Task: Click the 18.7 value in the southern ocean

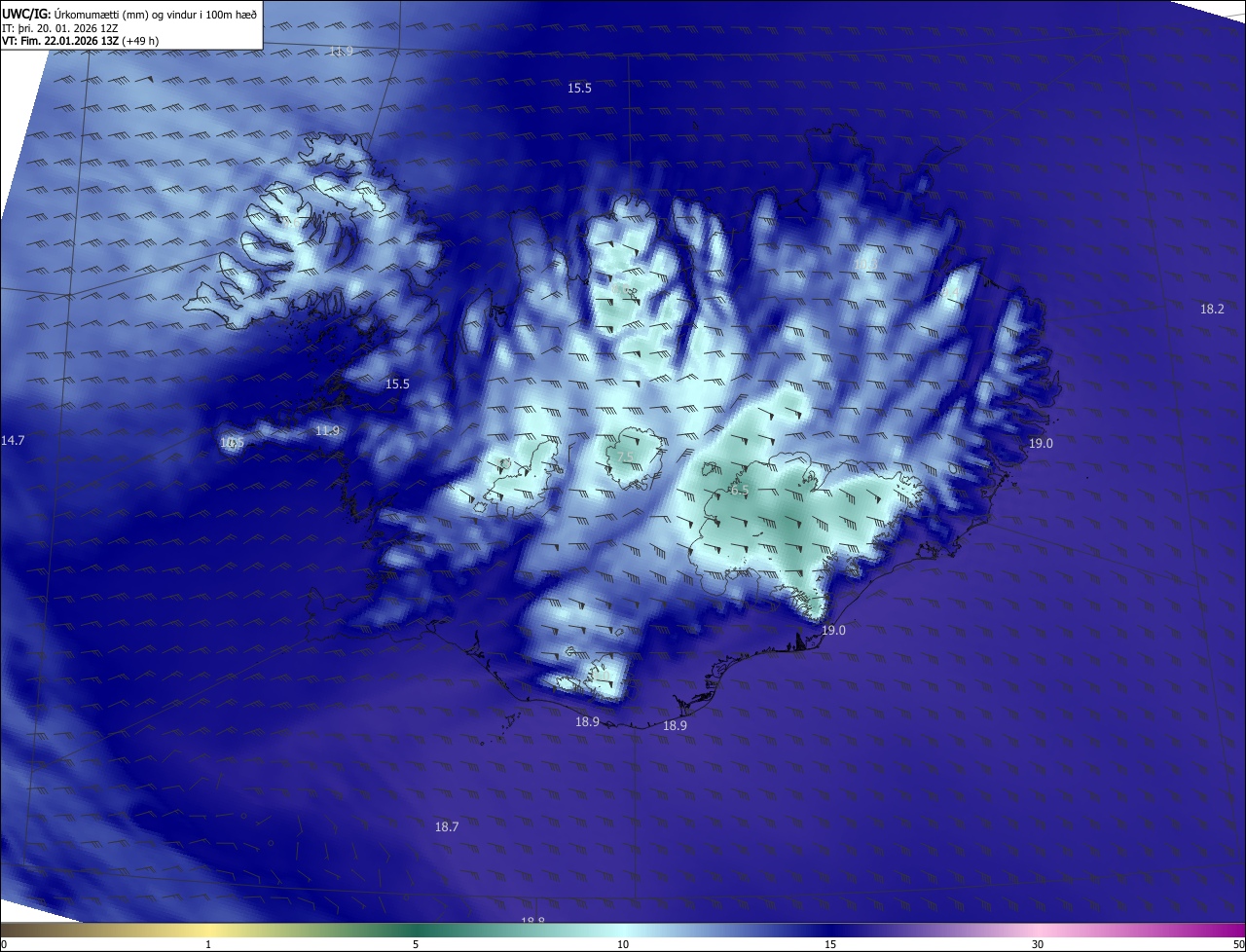Action: tap(446, 826)
